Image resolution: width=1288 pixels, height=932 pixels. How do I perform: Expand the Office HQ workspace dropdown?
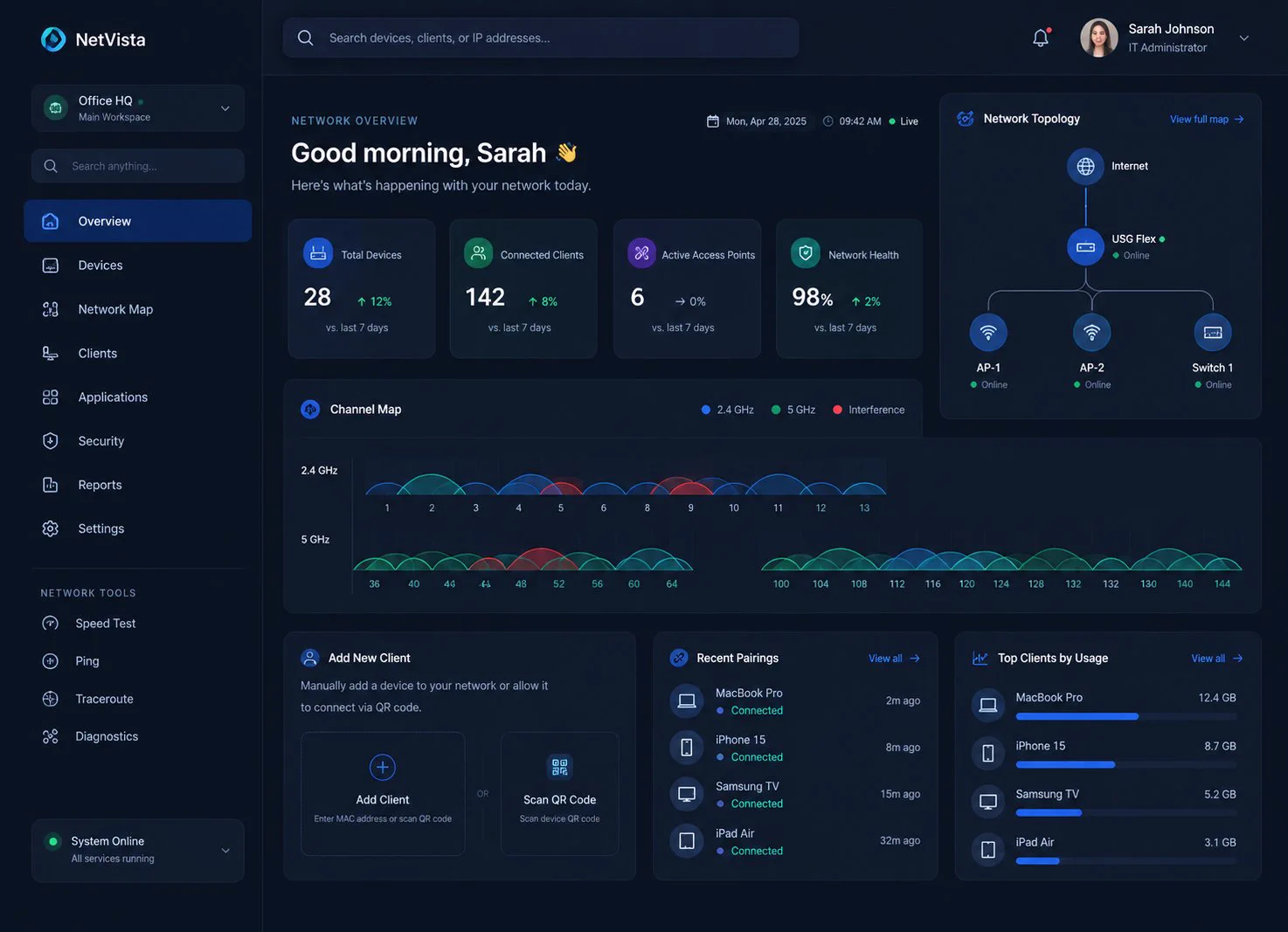coord(225,108)
